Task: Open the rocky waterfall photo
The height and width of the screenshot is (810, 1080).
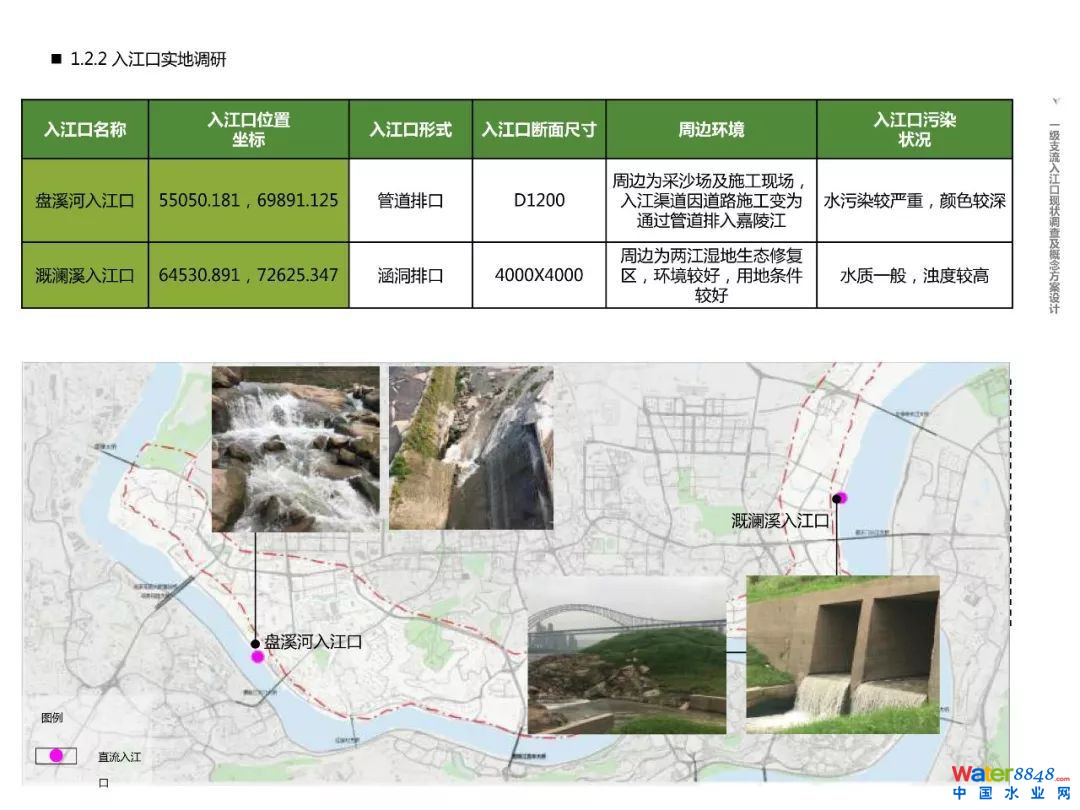Action: [x=296, y=448]
